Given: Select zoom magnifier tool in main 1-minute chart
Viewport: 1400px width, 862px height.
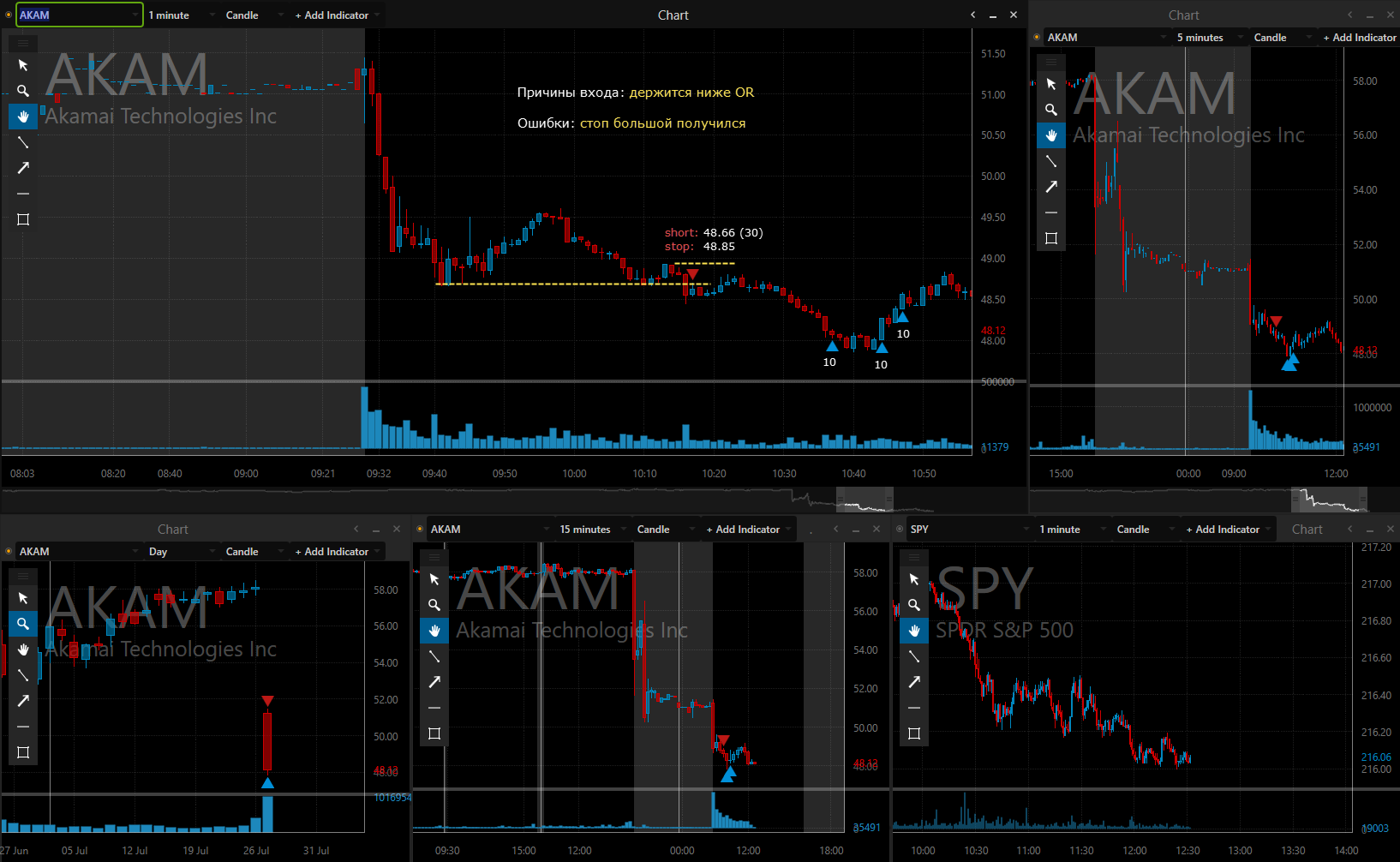Looking at the screenshot, I should (x=23, y=91).
